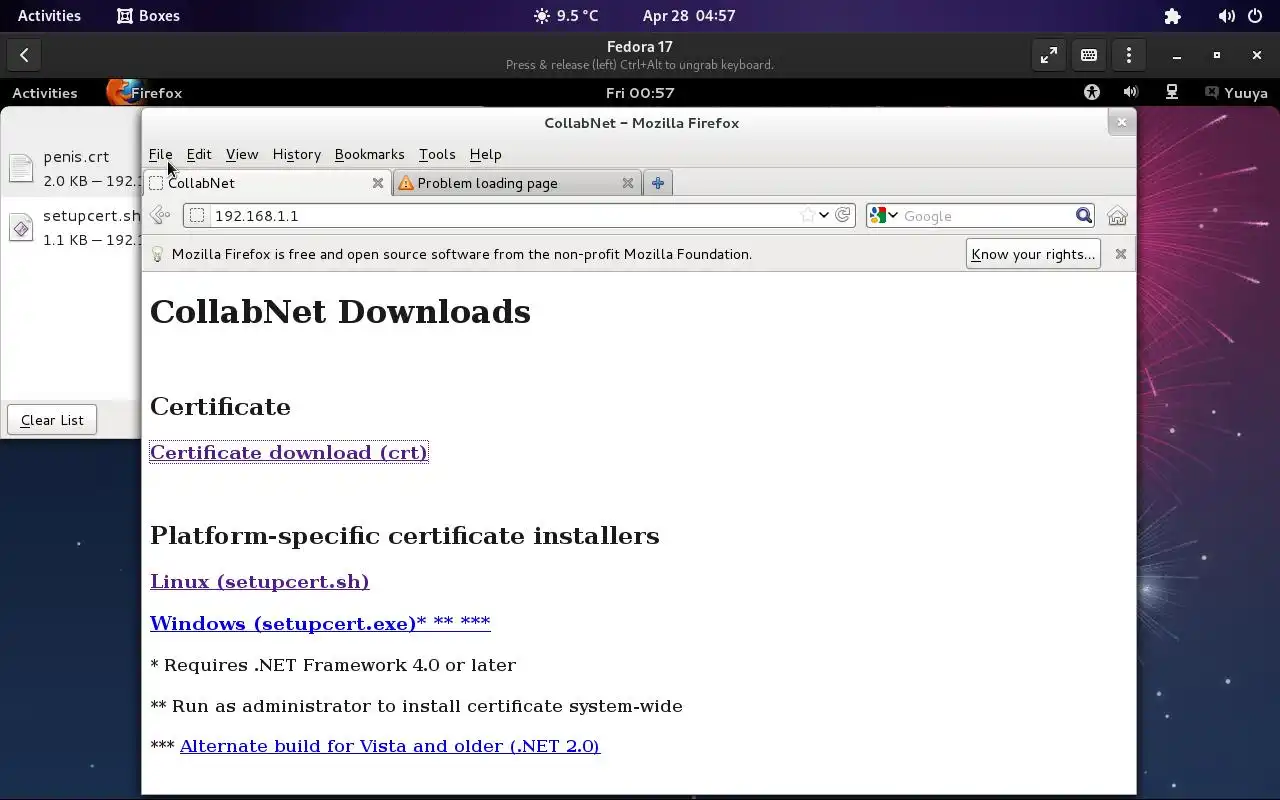The width and height of the screenshot is (1280, 800).
Task: Open the Boxes keyboard shortcuts icon
Action: pos(1089,56)
